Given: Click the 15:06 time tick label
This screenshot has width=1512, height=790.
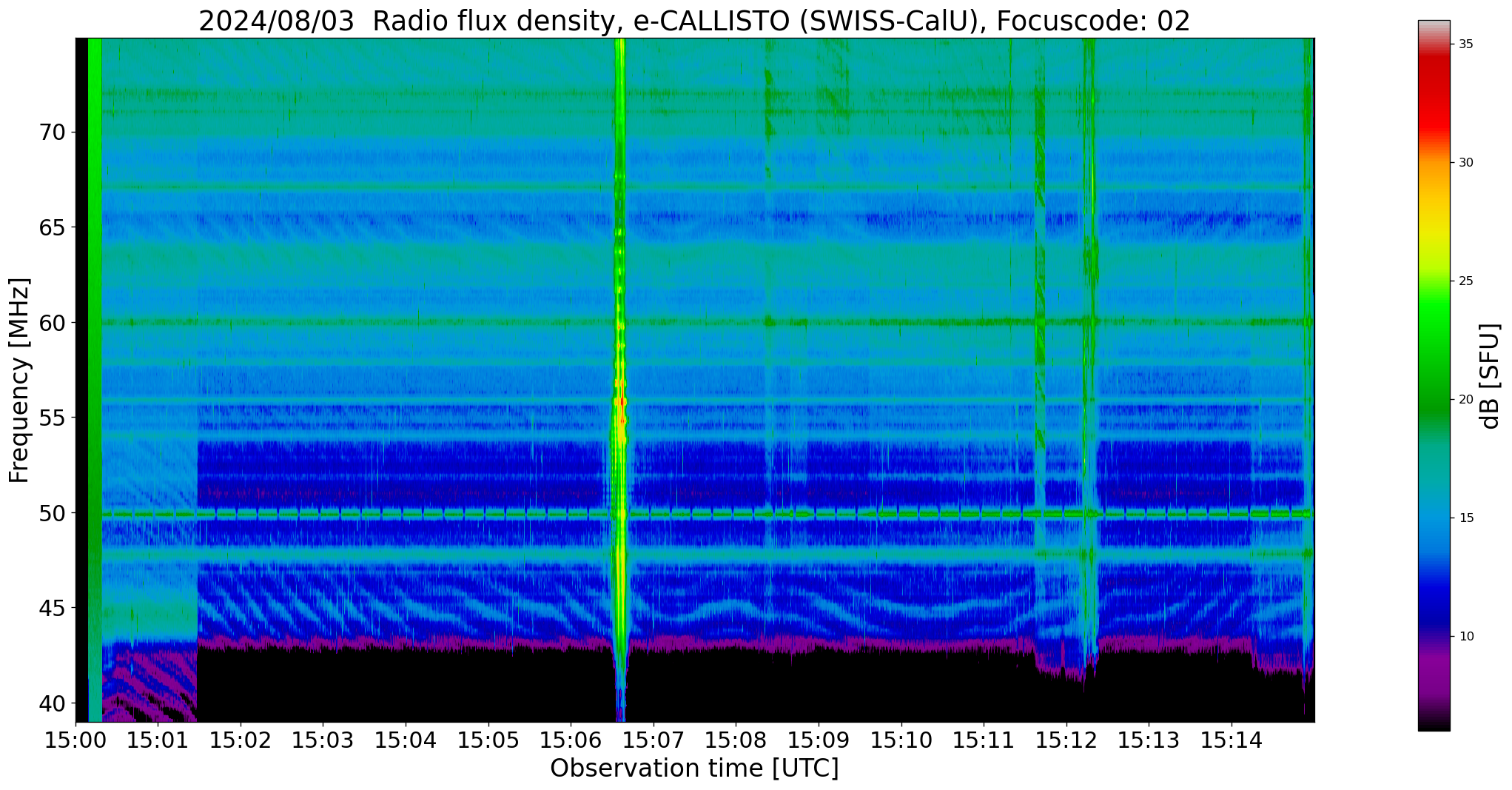Looking at the screenshot, I should (x=571, y=740).
